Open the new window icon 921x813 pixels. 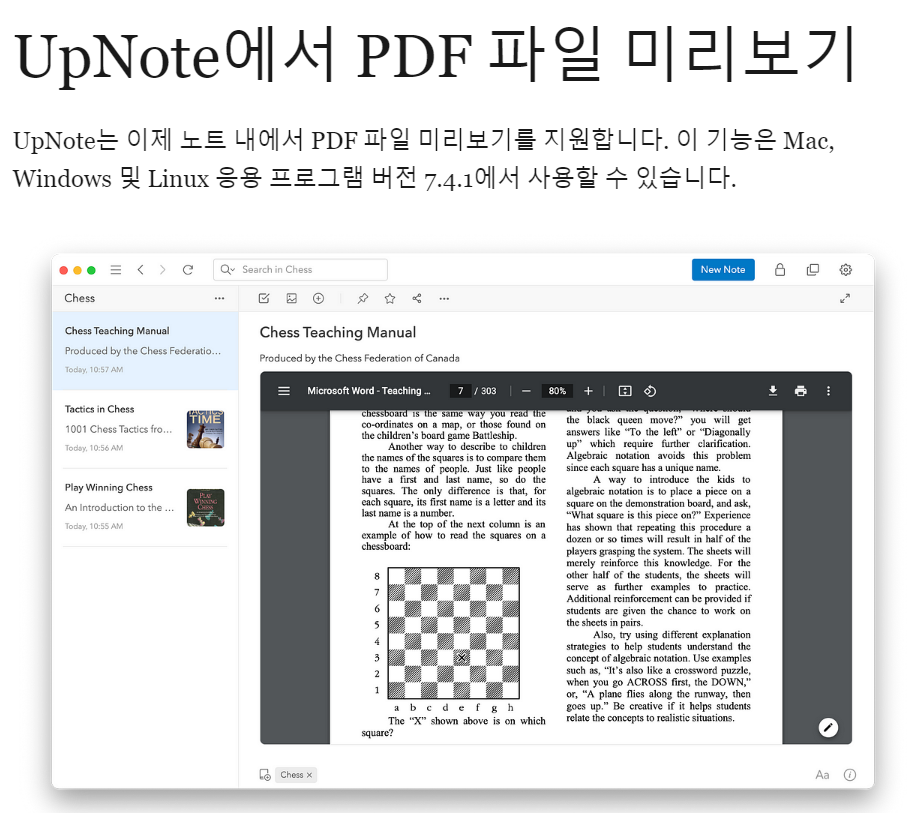click(x=812, y=270)
